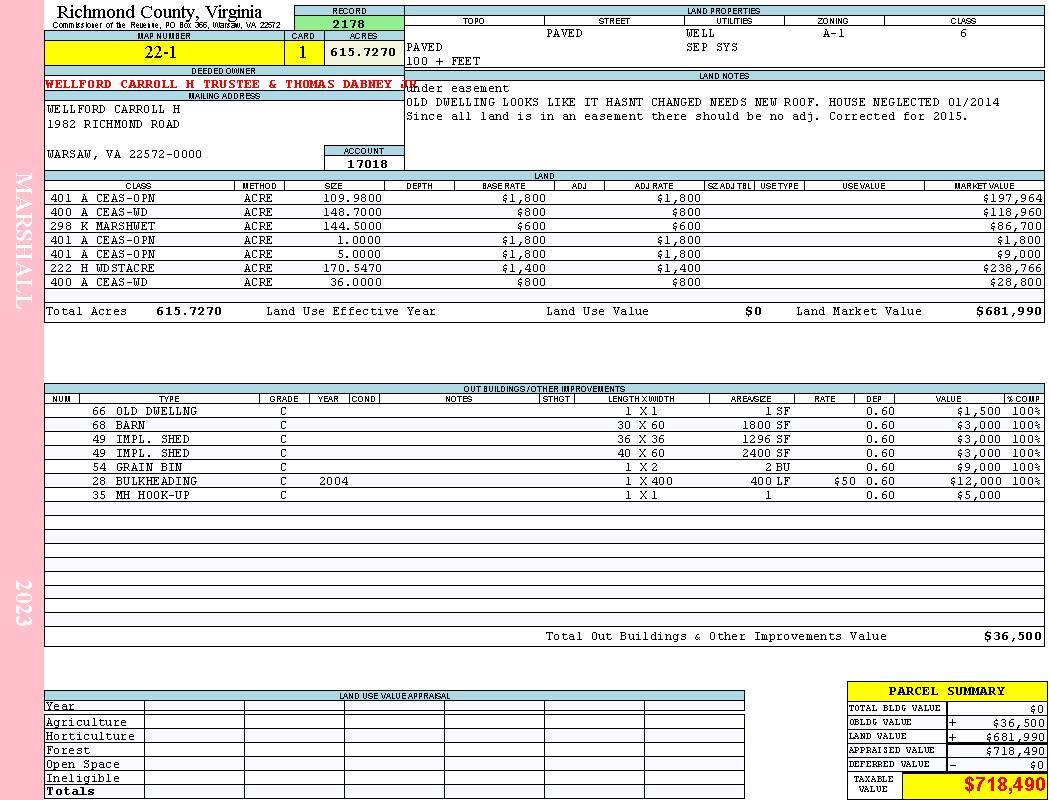The height and width of the screenshot is (800, 1050).
Task: Click the barn dimensions 30 X 60
Action: [x=641, y=426]
